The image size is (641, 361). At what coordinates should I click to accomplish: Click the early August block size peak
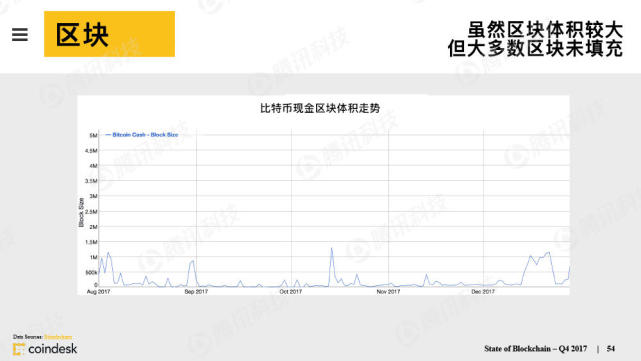pyautogui.click(x=108, y=253)
